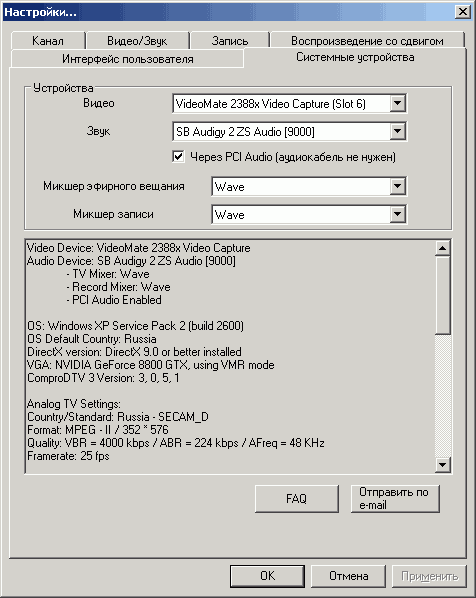Click Отправить по e-mail button
The height and width of the screenshot is (598, 476).
click(x=395, y=498)
